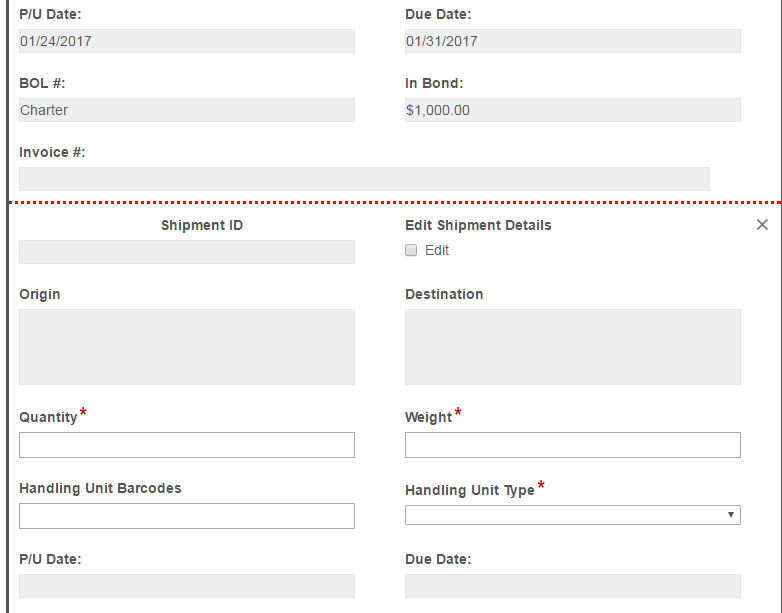The width and height of the screenshot is (782, 613).
Task: Click the Edit Shipment Details heading
Action: (478, 225)
